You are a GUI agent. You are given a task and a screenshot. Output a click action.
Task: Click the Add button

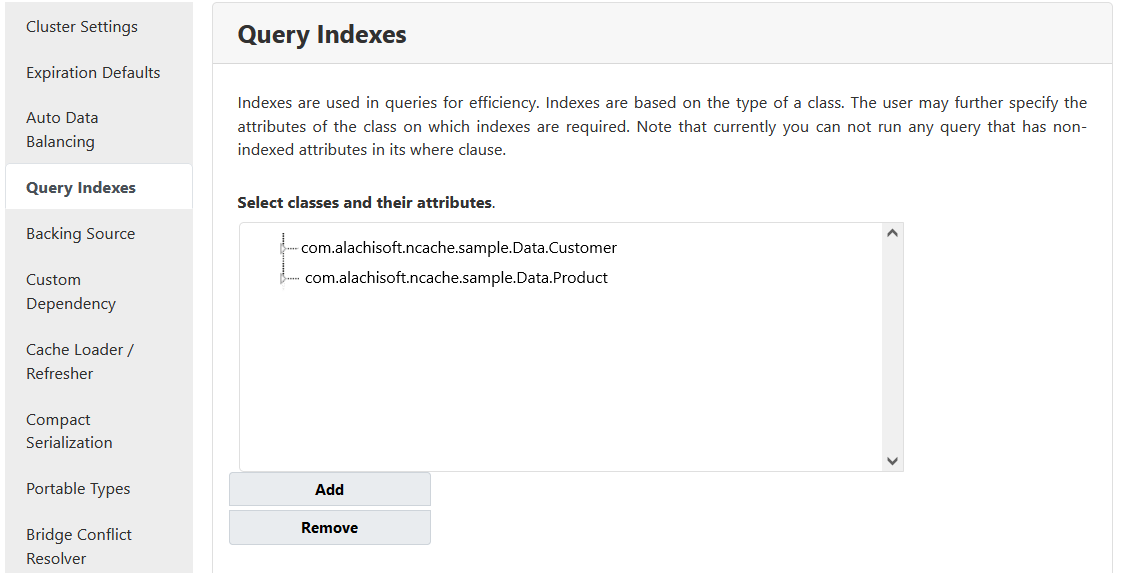click(329, 490)
